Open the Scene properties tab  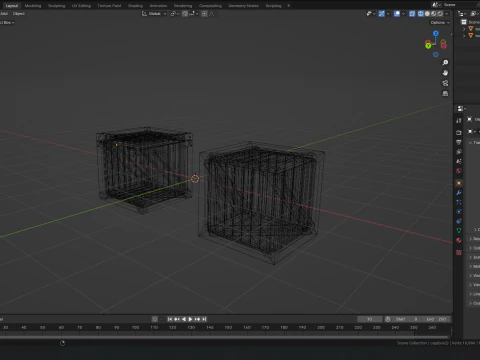[459, 161]
